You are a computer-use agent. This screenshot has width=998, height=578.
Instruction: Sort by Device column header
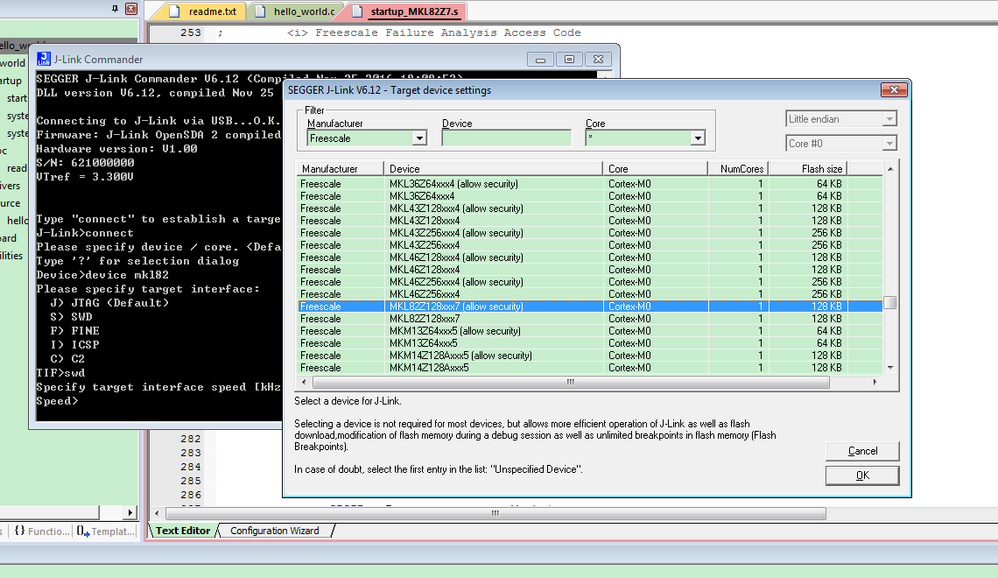click(x=493, y=169)
